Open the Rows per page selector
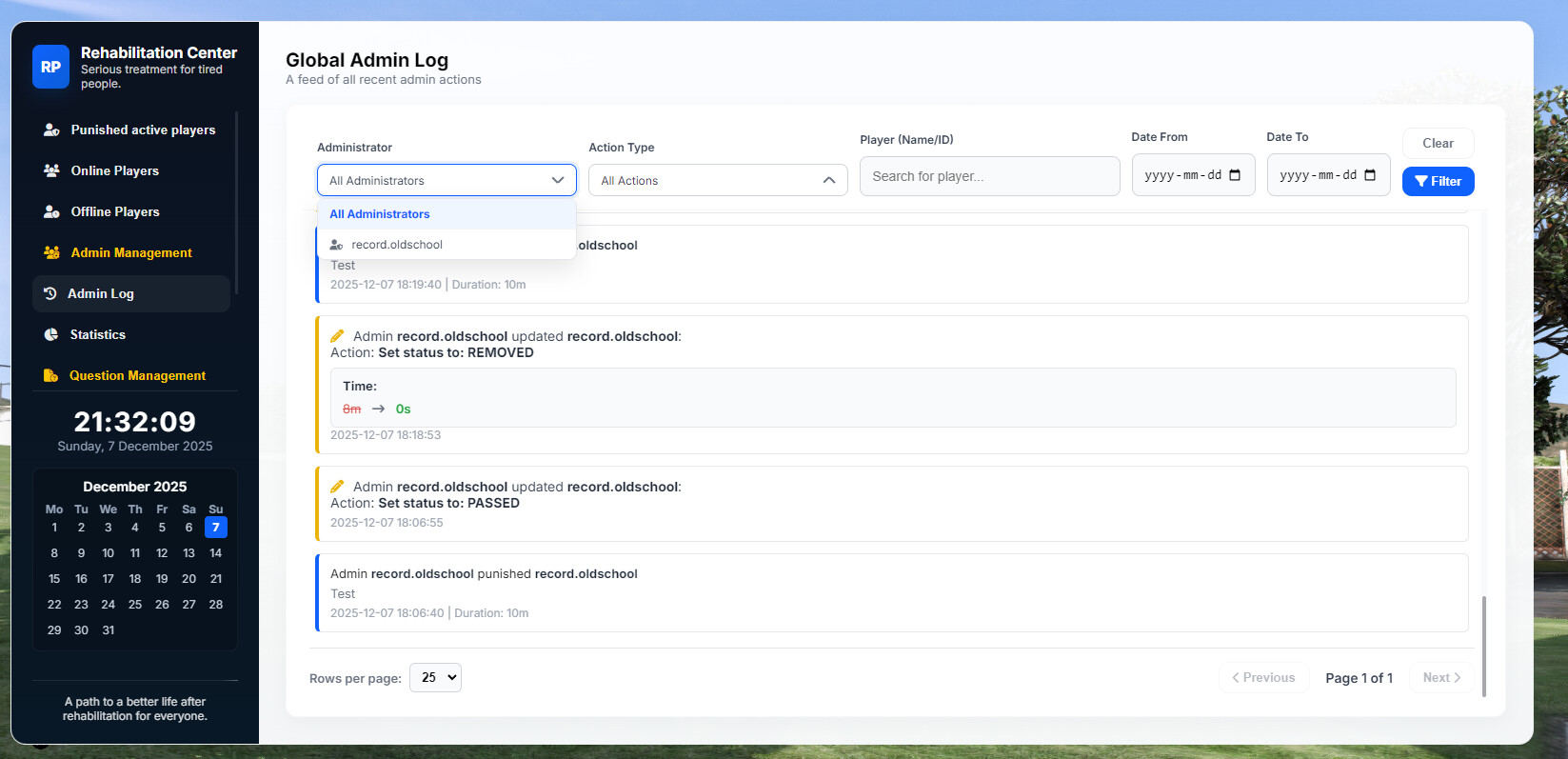This screenshot has width=1568, height=759. click(435, 677)
